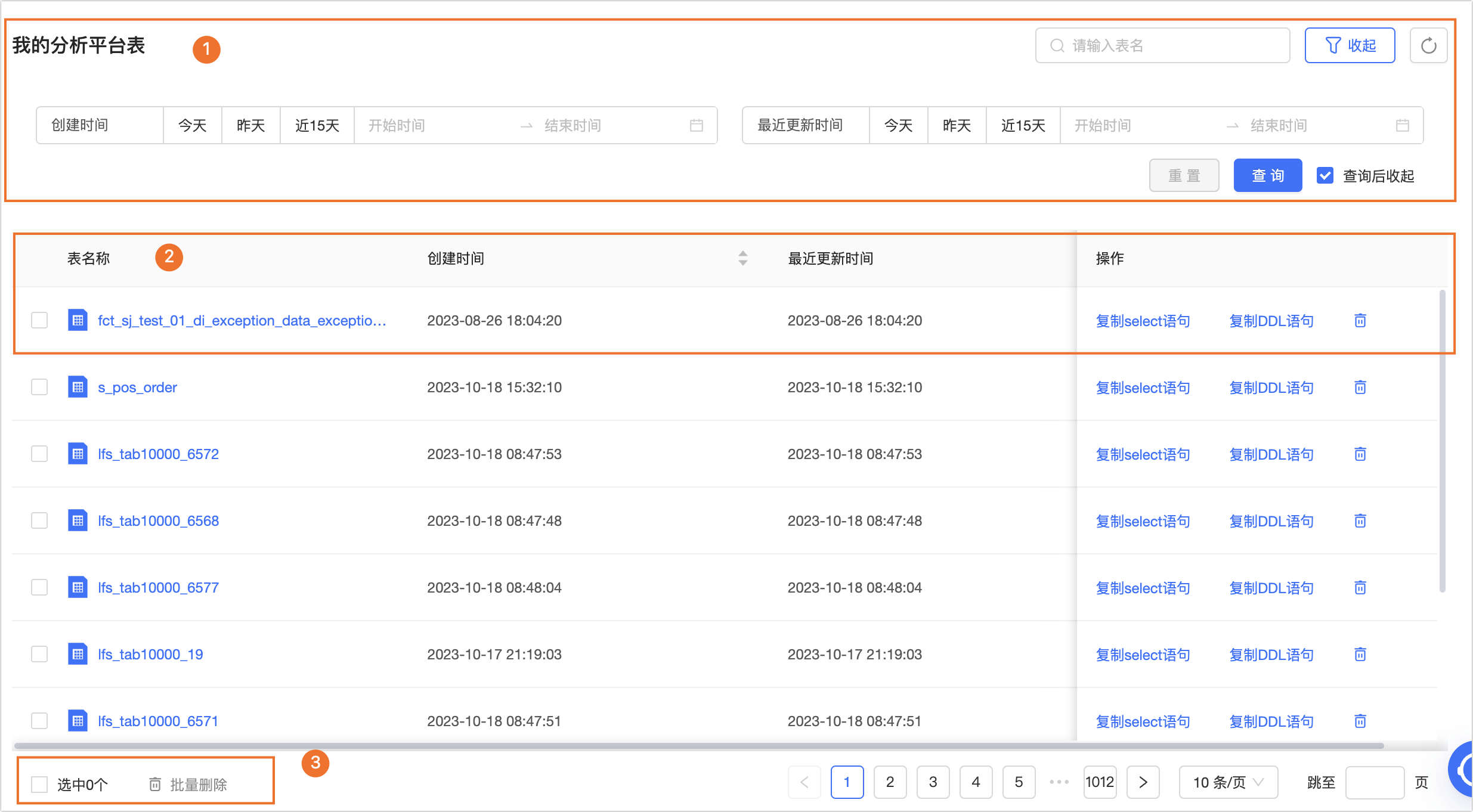
Task: Click table icon beside lfs_tab10000_6568
Action: click(78, 520)
